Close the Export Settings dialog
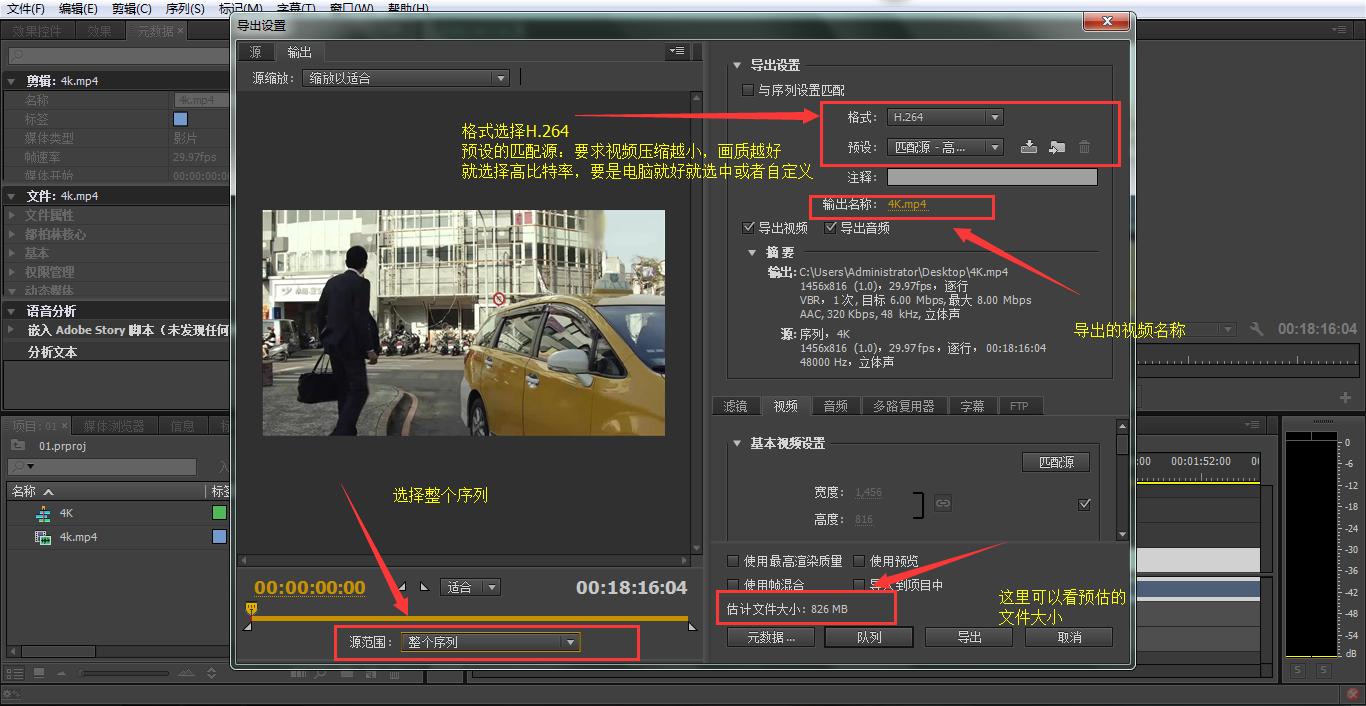Screen dimensions: 1366x706 [x=1107, y=21]
